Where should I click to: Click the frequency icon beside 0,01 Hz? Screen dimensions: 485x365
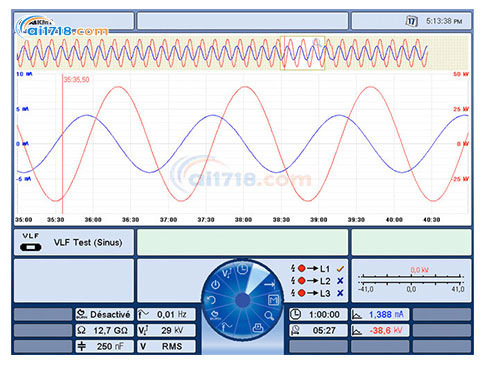(x=144, y=314)
